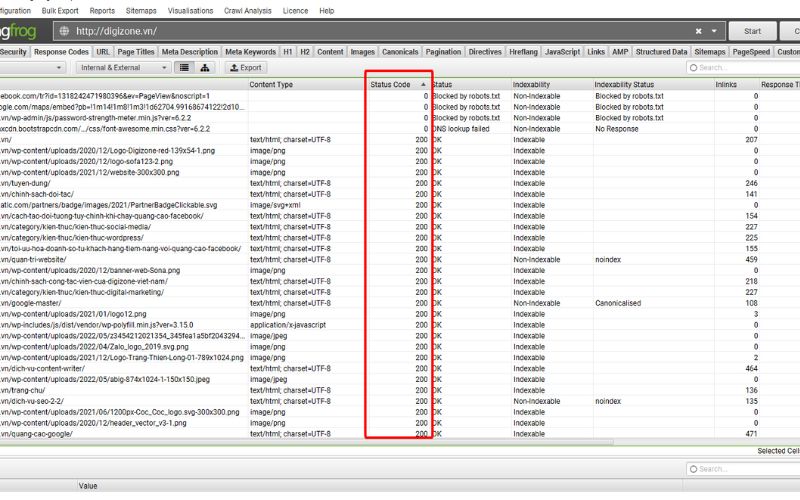
Task: Open the Content tab
Action: 330,52
